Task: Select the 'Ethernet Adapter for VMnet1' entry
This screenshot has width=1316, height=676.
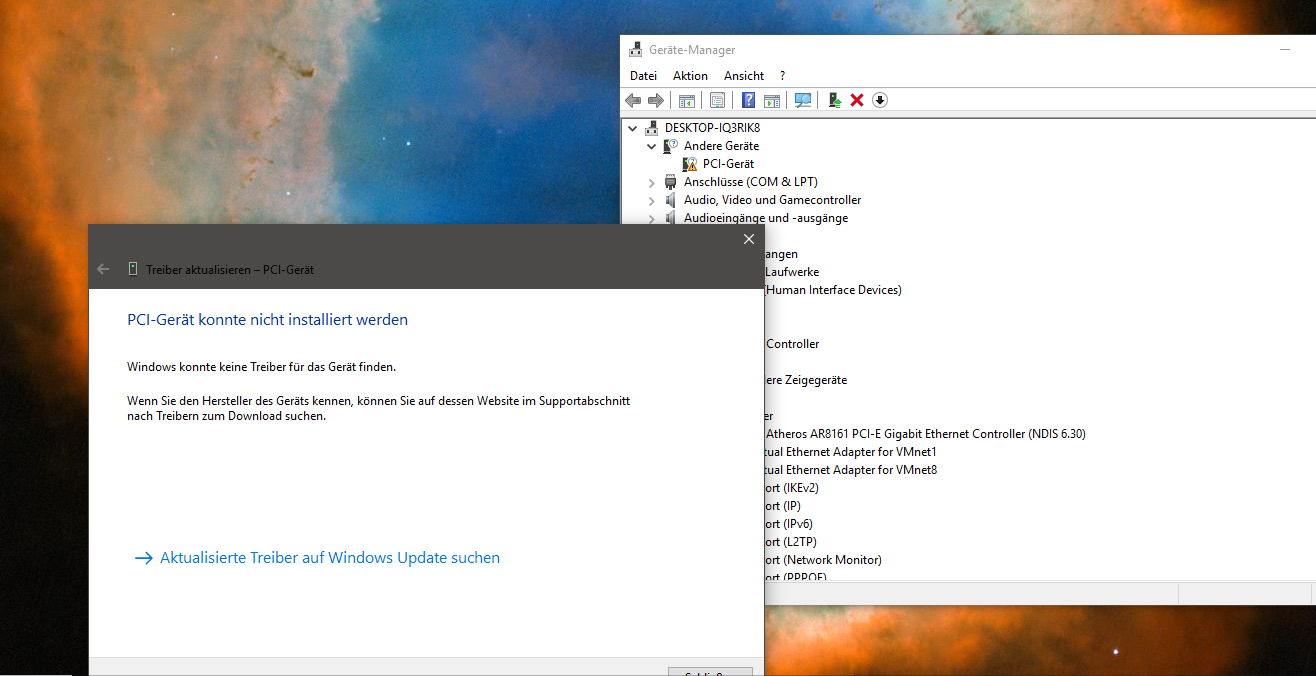Action: pyautogui.click(x=851, y=452)
